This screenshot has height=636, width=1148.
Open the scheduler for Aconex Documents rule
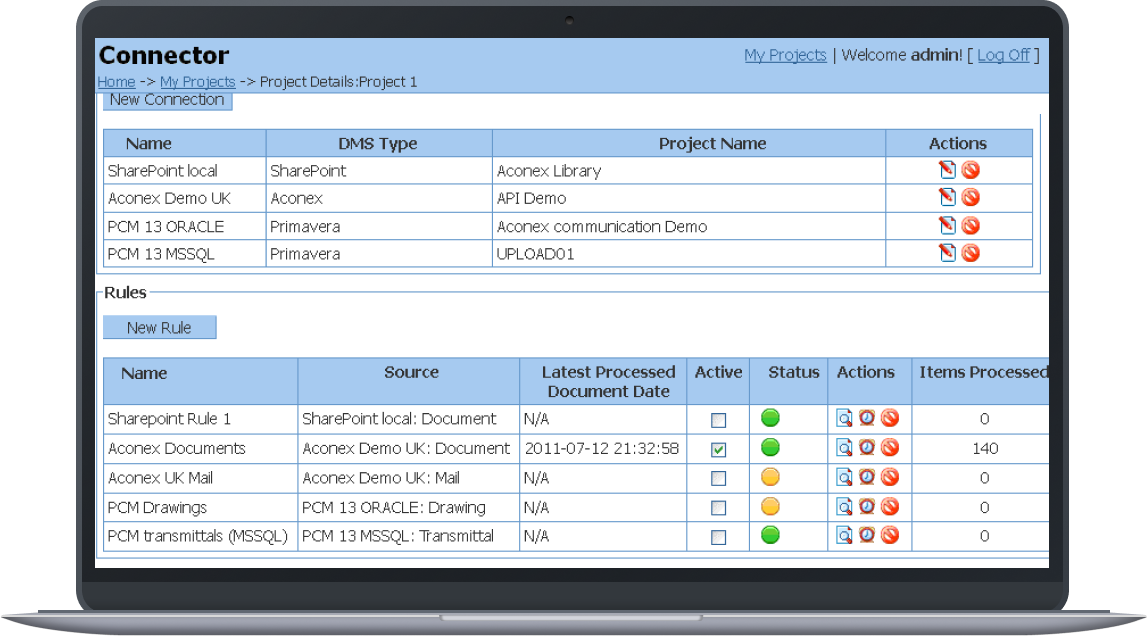click(866, 447)
